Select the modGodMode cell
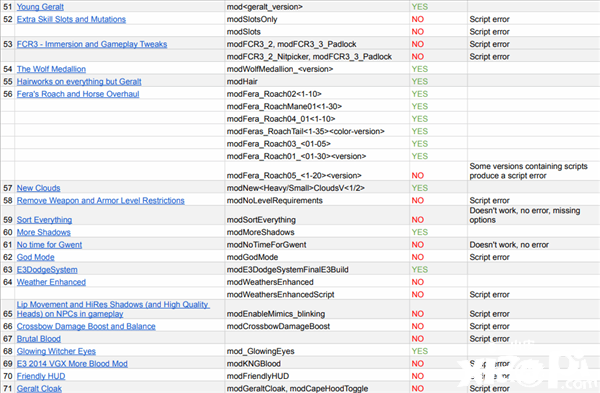Screen dimensions: 600x393 point(317,257)
